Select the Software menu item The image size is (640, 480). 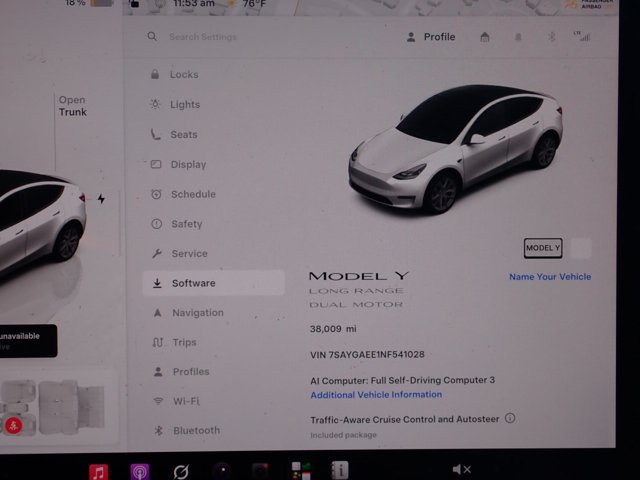[x=213, y=283]
